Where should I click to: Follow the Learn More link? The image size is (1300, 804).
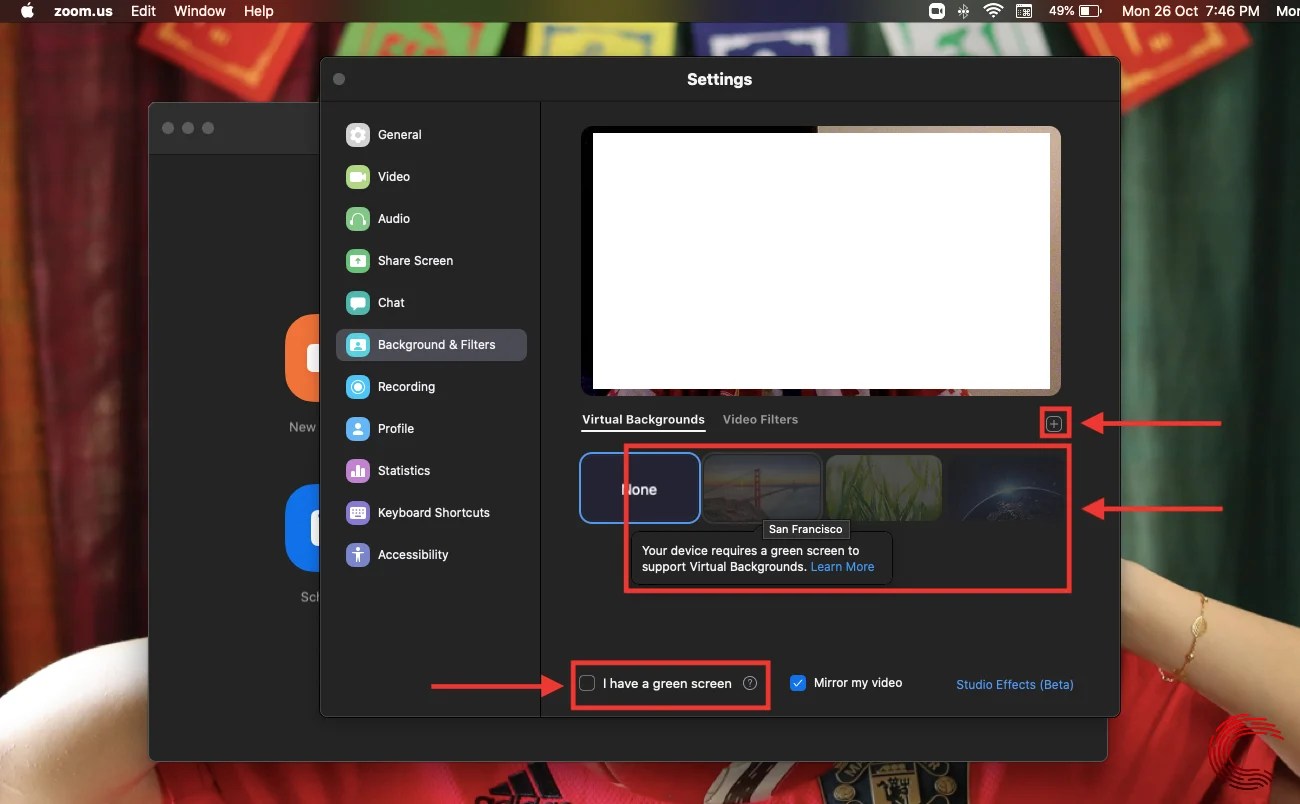click(842, 567)
